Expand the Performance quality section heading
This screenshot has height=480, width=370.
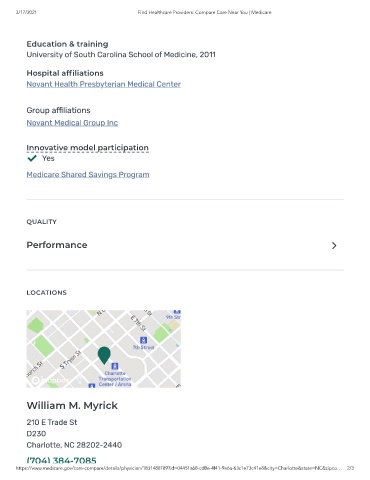[x=57, y=245]
